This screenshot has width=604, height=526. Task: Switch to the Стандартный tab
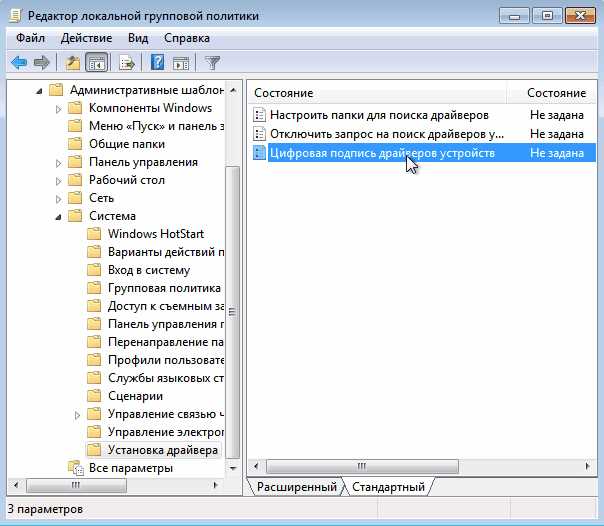388,487
